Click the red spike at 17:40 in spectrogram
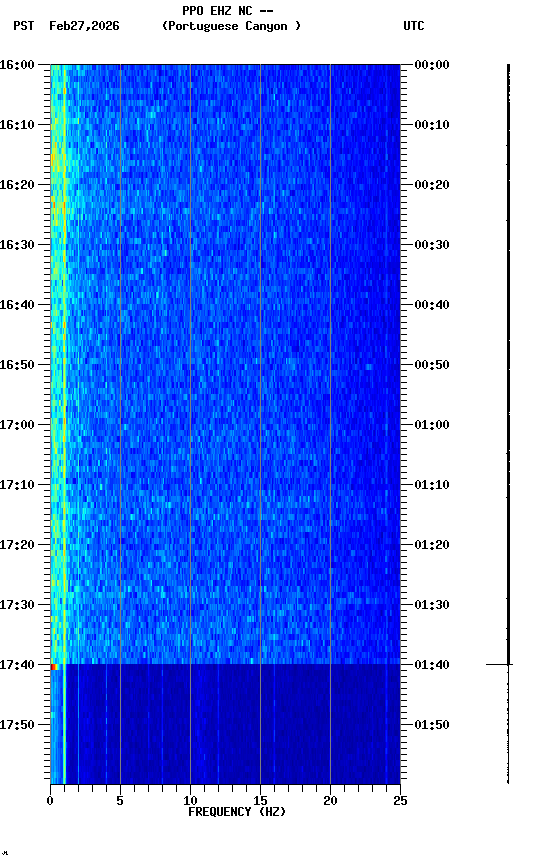Image resolution: width=552 pixels, height=864 pixels. [x=54, y=668]
